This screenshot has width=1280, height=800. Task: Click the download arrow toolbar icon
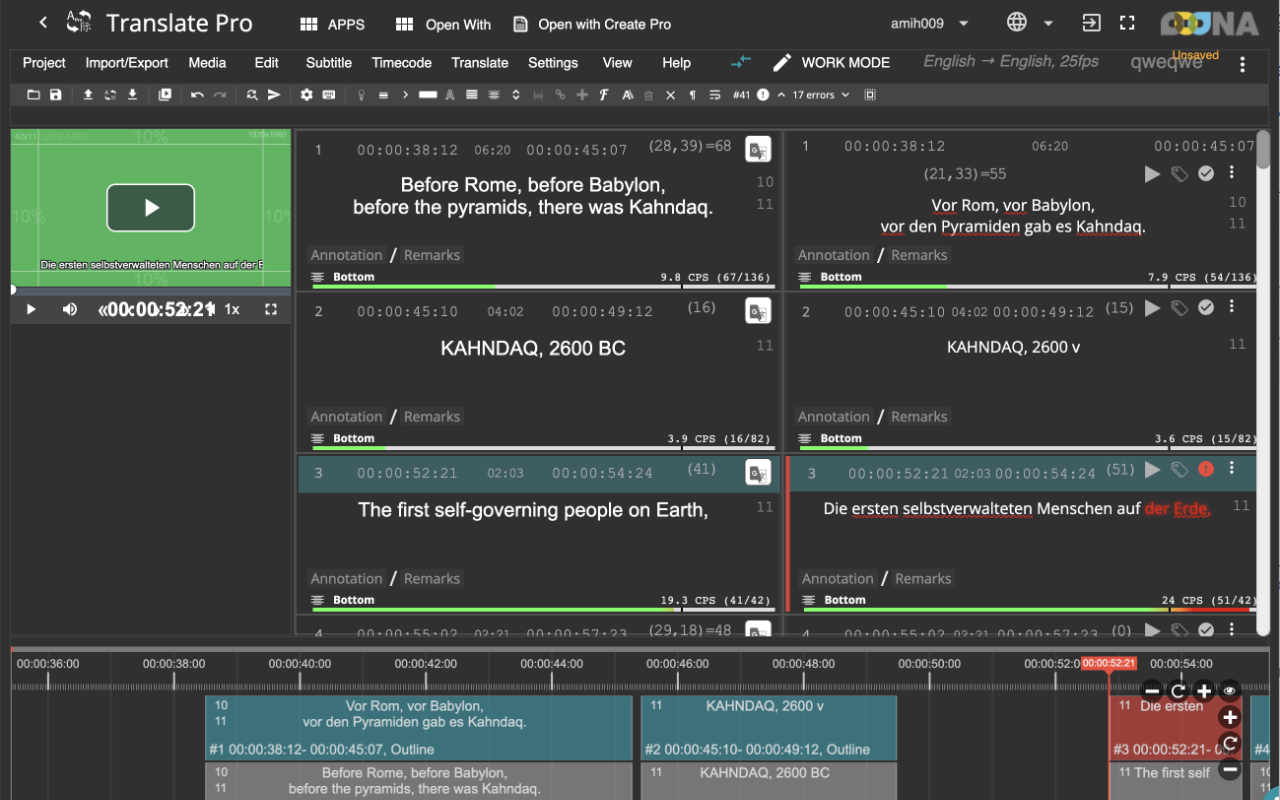132,95
